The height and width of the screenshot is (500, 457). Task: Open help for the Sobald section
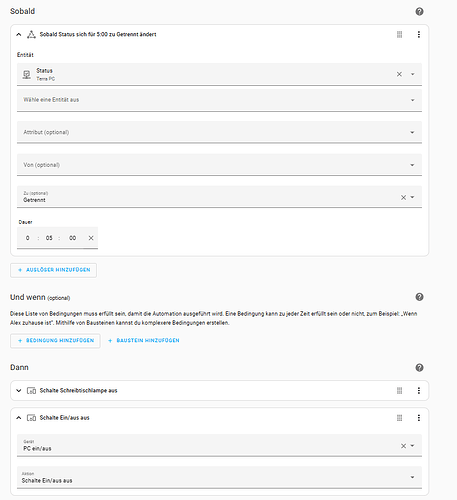[419, 12]
